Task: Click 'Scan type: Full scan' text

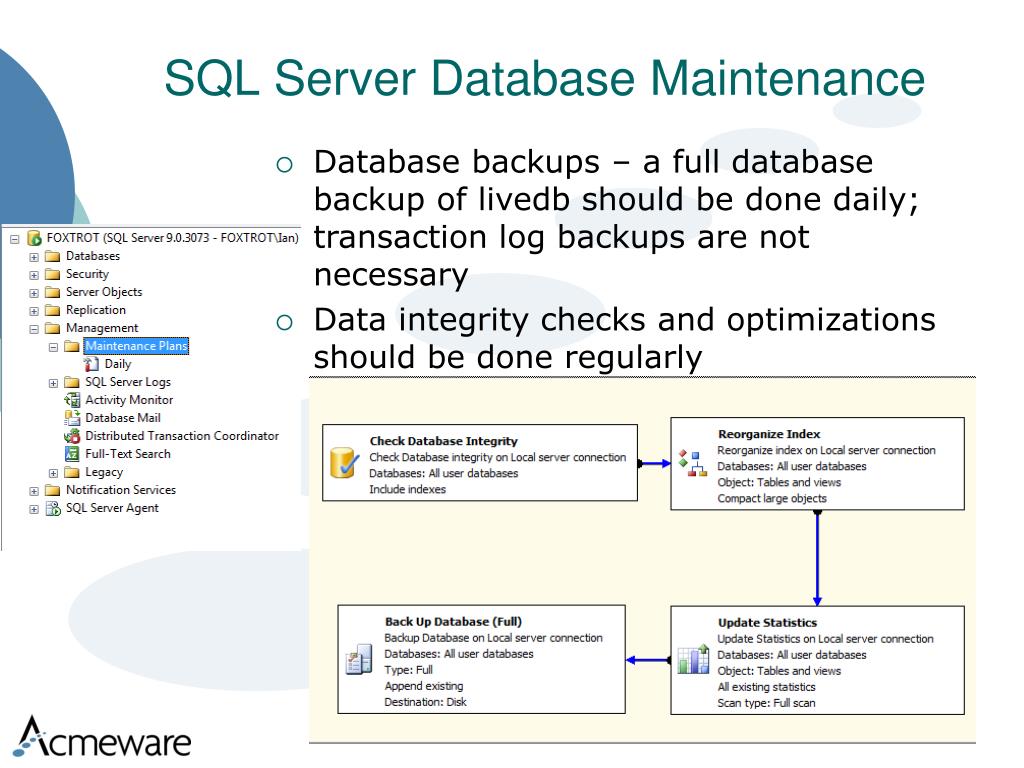Action: pos(766,703)
